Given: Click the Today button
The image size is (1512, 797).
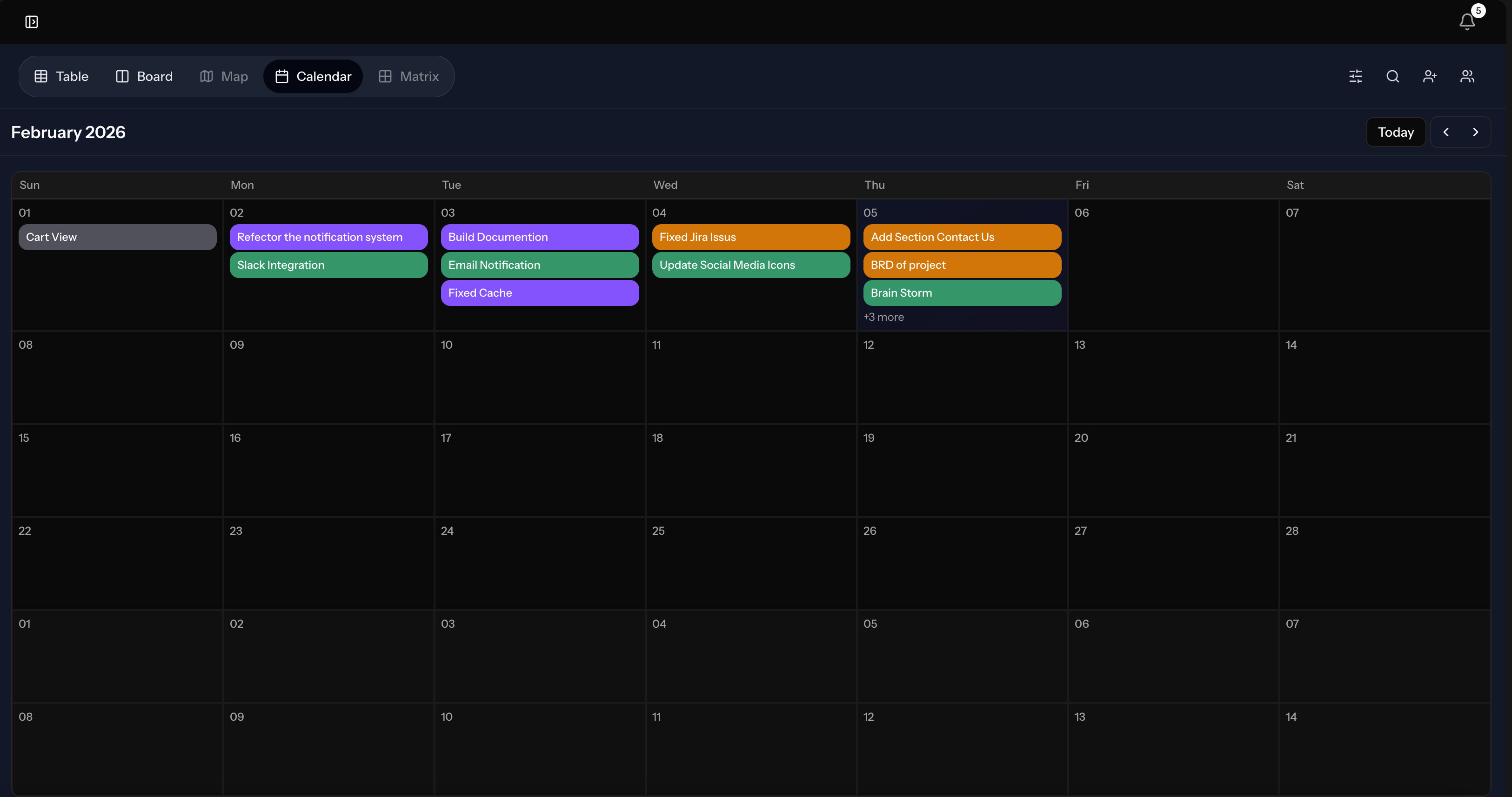Looking at the screenshot, I should (1395, 132).
